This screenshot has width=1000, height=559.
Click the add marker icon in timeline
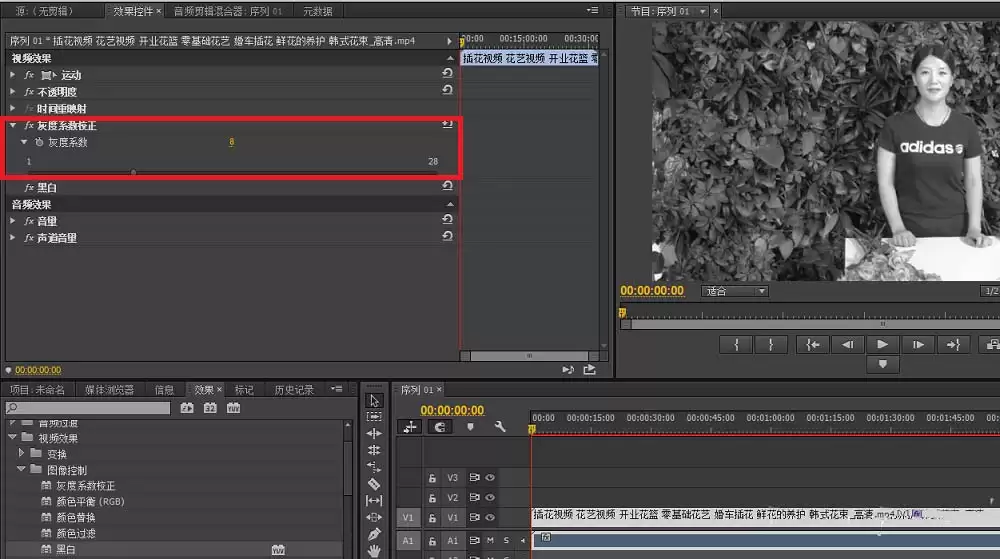(x=470, y=427)
